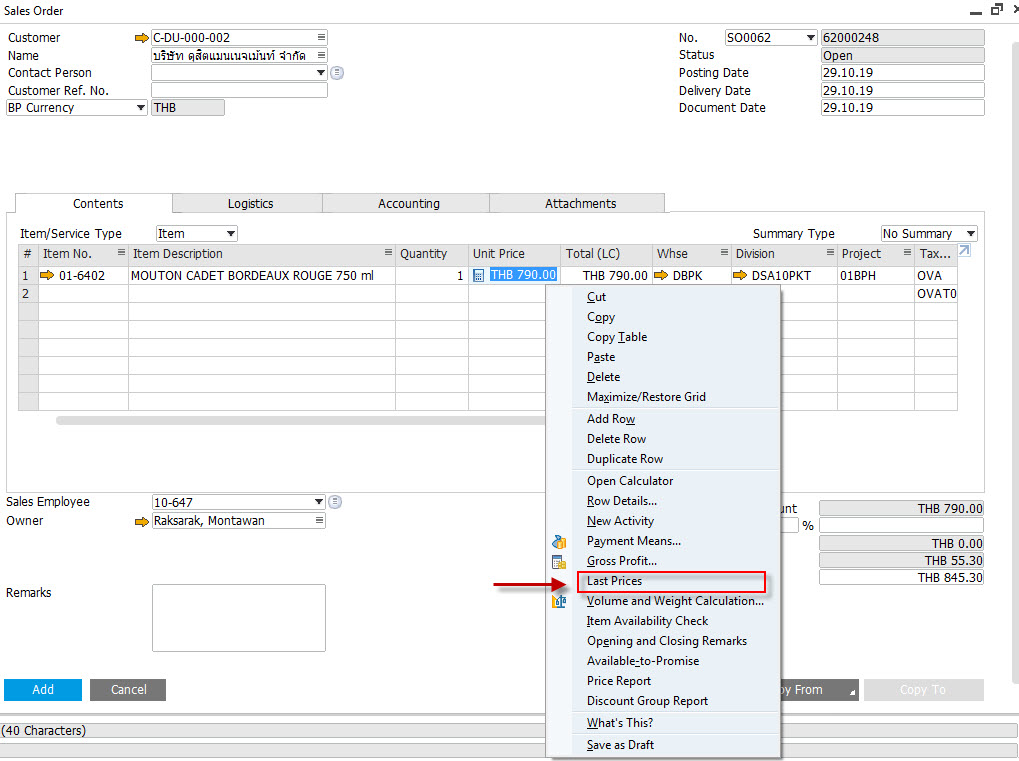Image resolution: width=1019 pixels, height=761 pixels.
Task: Expand the grid with the top-right arrow icon
Action: coord(964,251)
